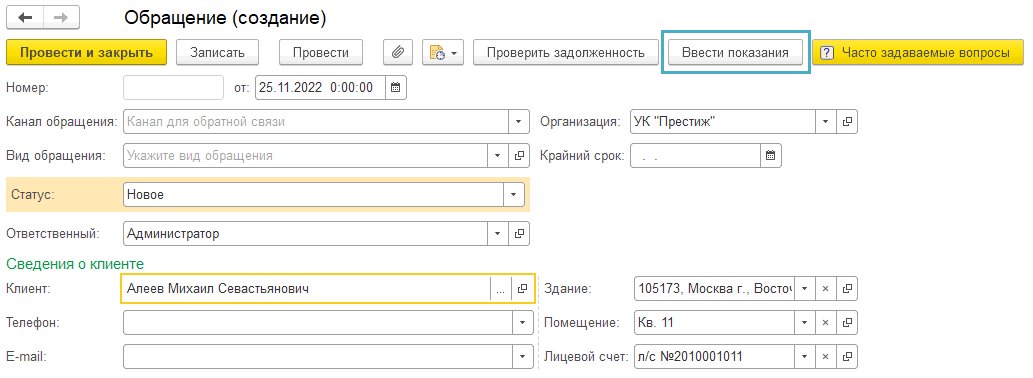Open the Ответственный record via open icon
The image size is (1033, 378).
(519, 233)
